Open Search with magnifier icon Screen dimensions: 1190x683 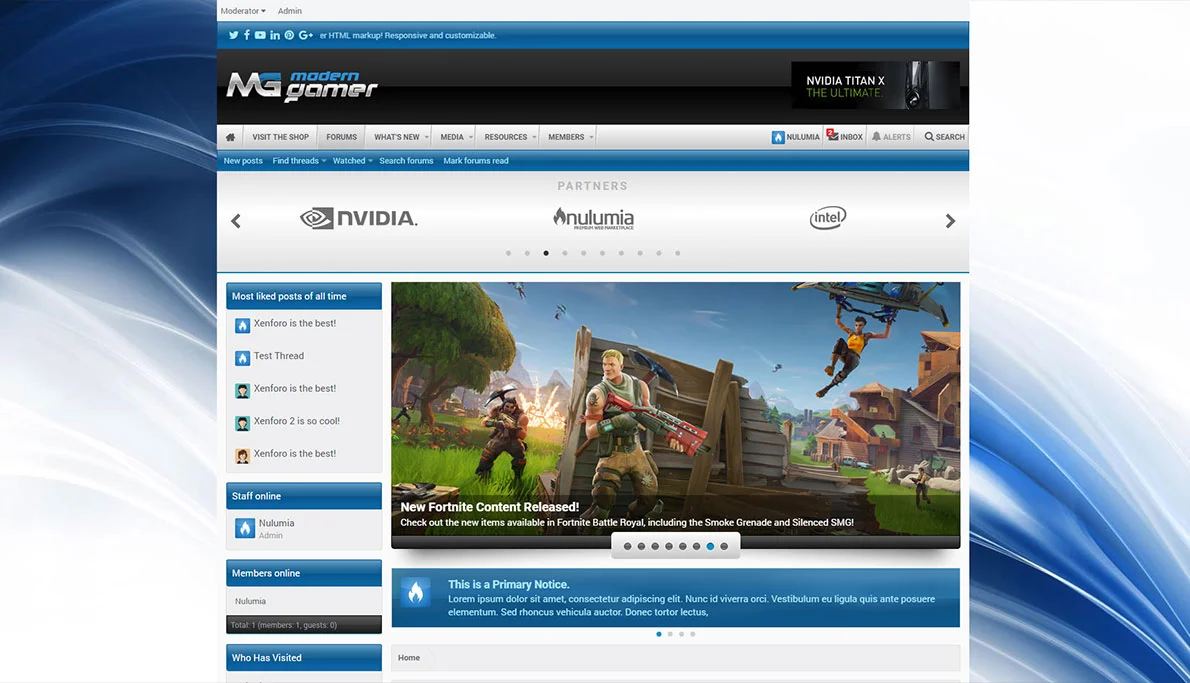(x=929, y=137)
